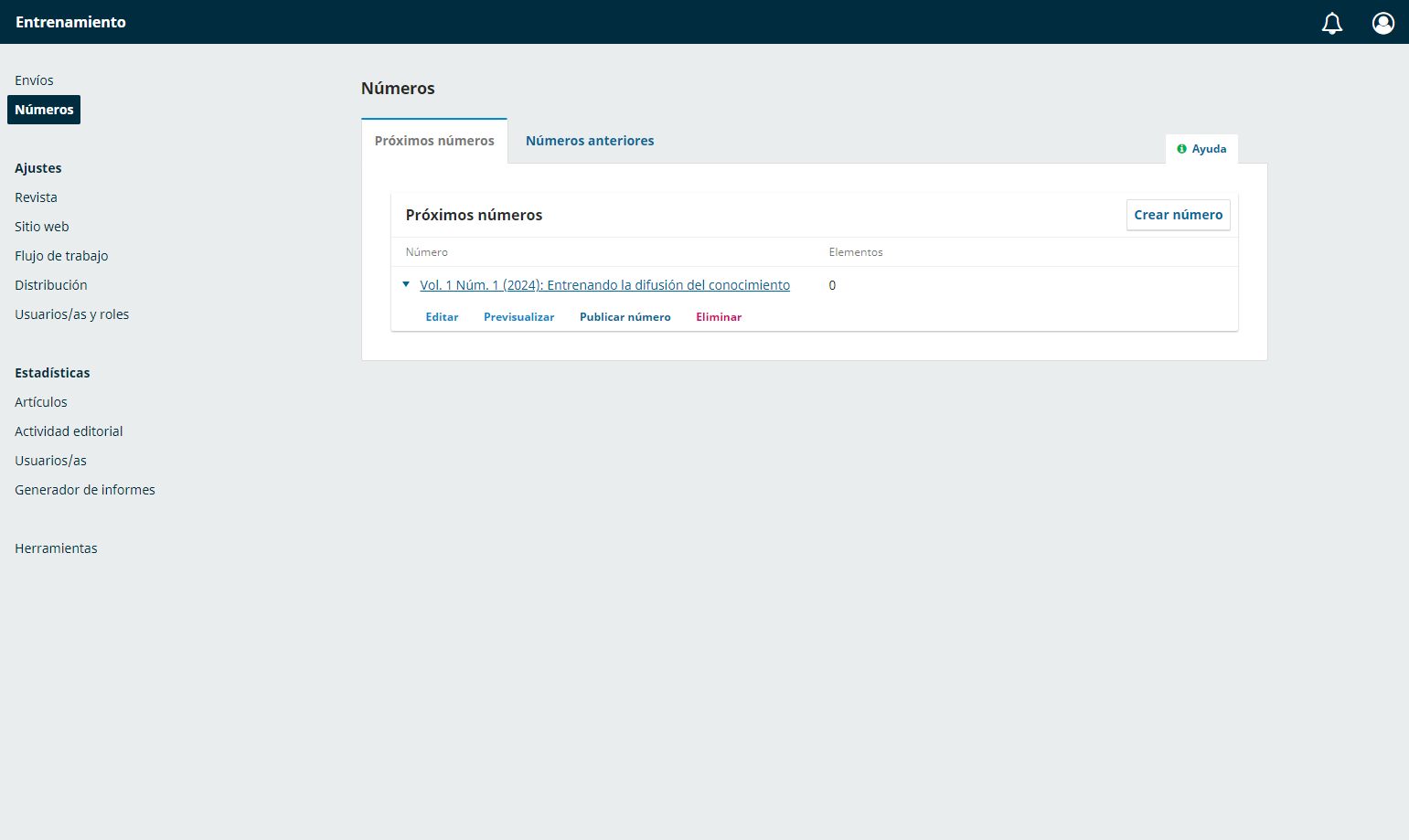This screenshot has width=1409, height=840.
Task: Open Artículos statistics
Action: [x=41, y=402]
